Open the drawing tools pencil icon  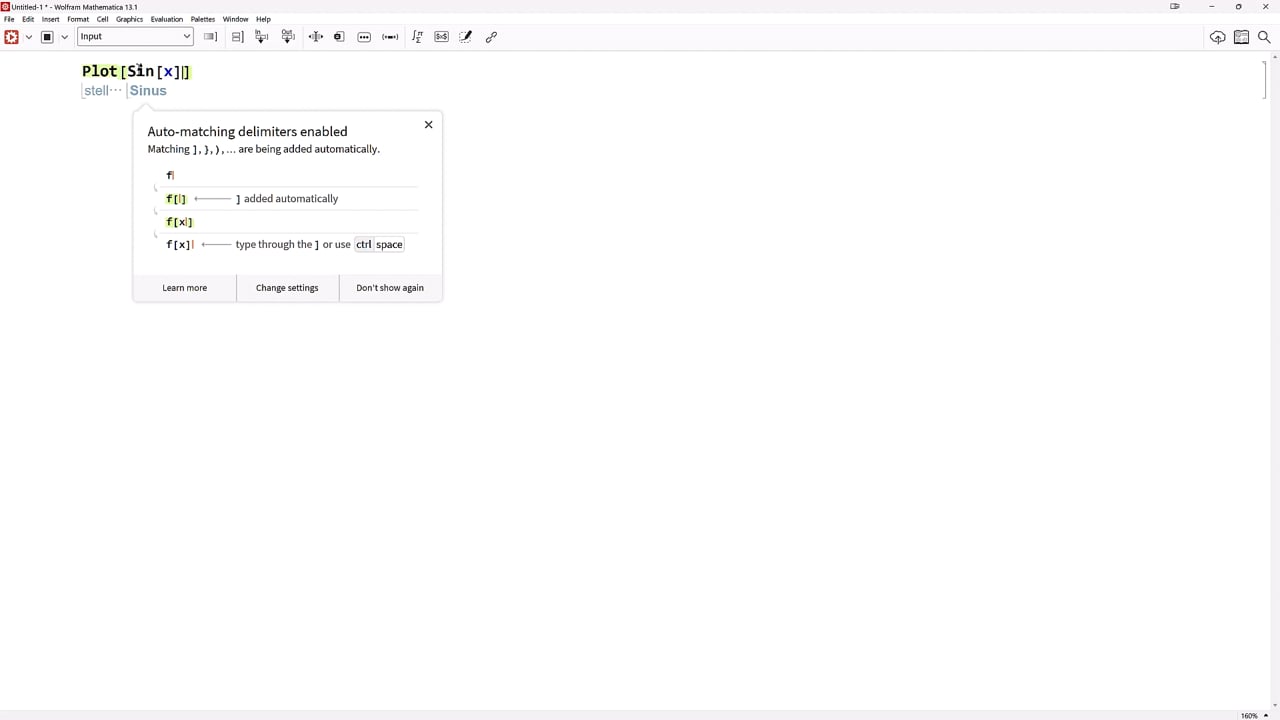[x=466, y=37]
